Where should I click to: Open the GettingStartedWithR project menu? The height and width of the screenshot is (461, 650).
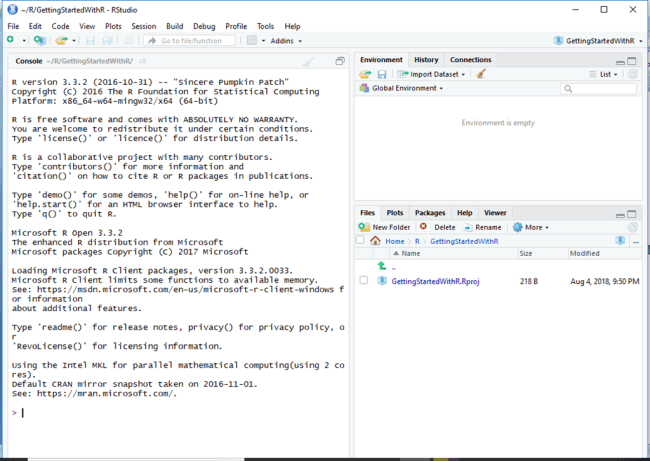[x=598, y=41]
